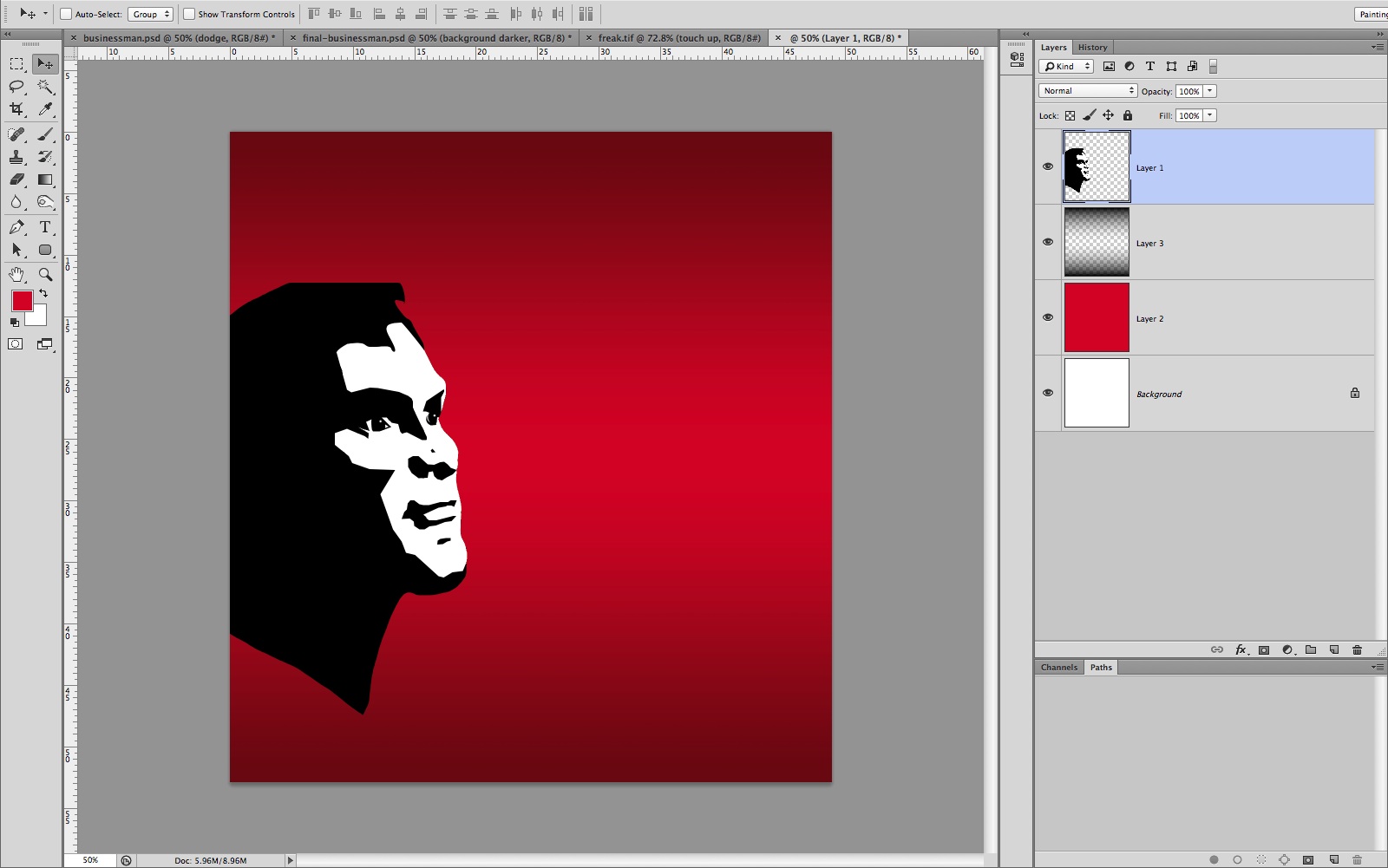Click the 50% zoom level field
The image size is (1388, 868).
click(x=90, y=860)
